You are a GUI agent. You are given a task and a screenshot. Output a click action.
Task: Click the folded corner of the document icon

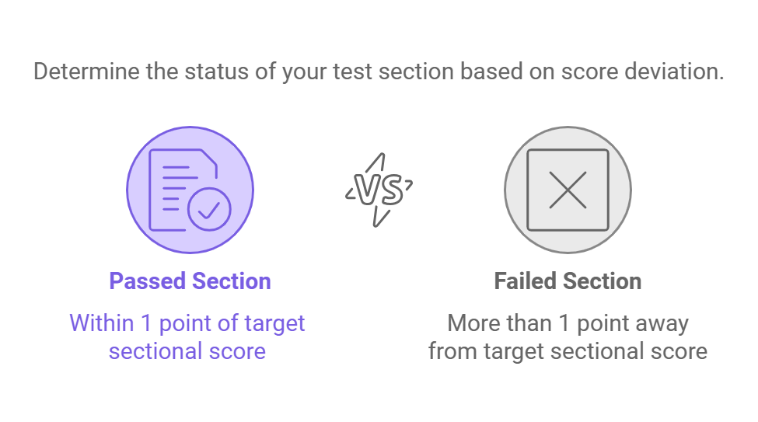(x=211, y=160)
